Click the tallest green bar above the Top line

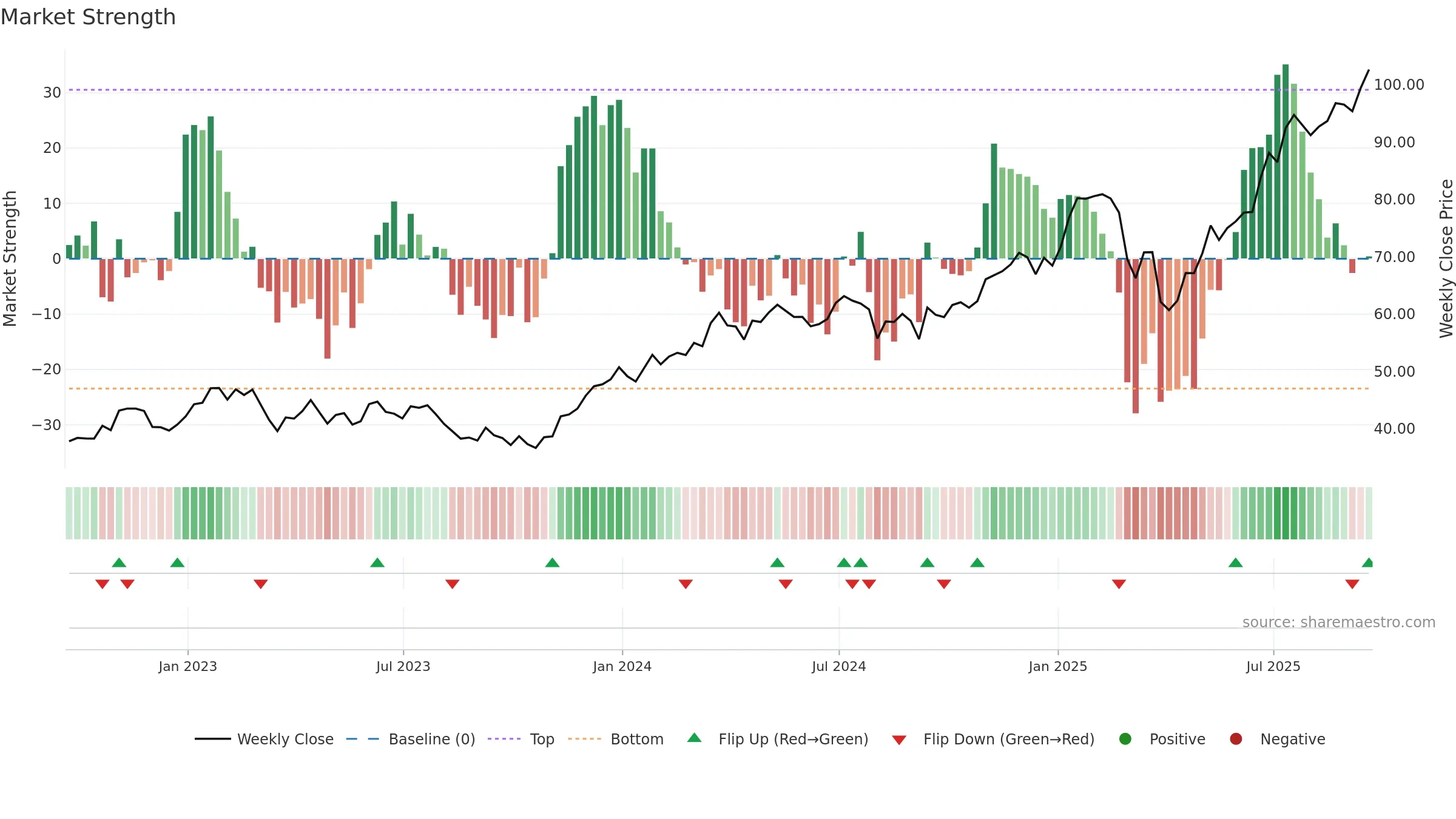pyautogui.click(x=1286, y=161)
